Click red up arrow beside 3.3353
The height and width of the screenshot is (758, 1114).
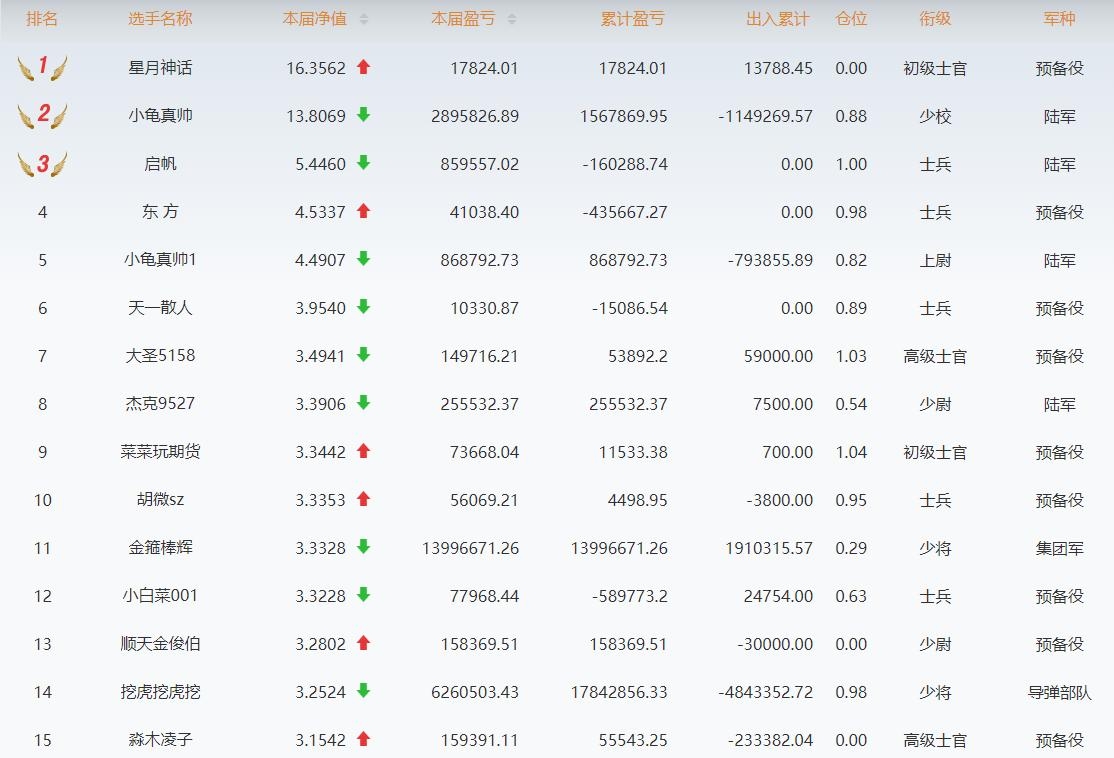tap(364, 499)
